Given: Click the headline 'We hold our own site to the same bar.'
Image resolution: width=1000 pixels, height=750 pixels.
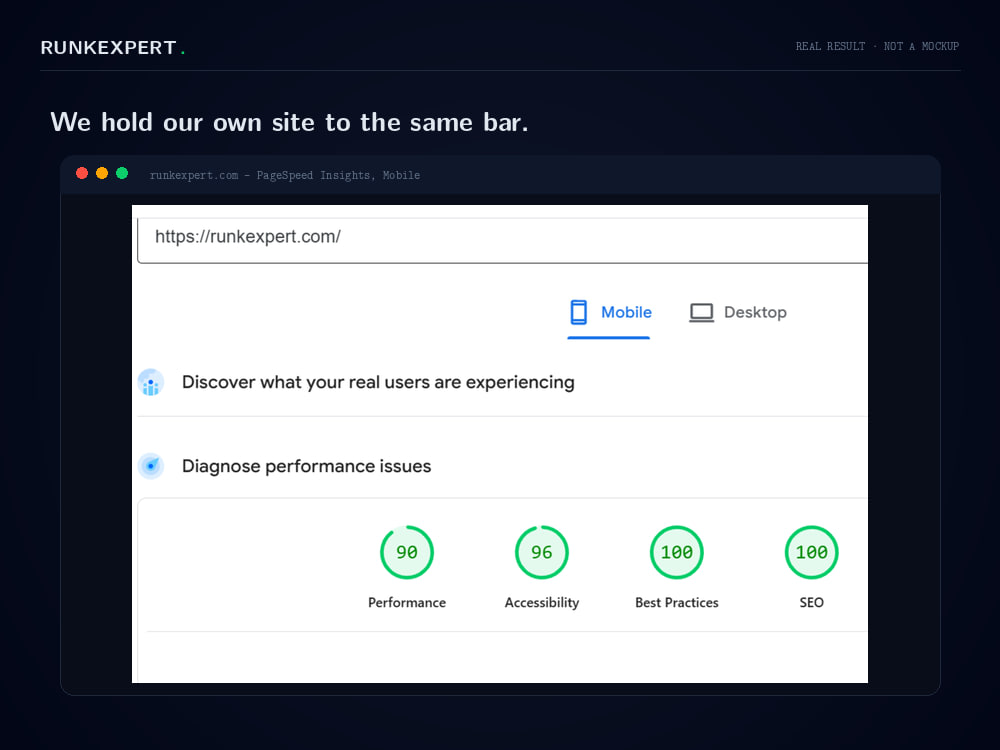Looking at the screenshot, I should pyautogui.click(x=290, y=122).
